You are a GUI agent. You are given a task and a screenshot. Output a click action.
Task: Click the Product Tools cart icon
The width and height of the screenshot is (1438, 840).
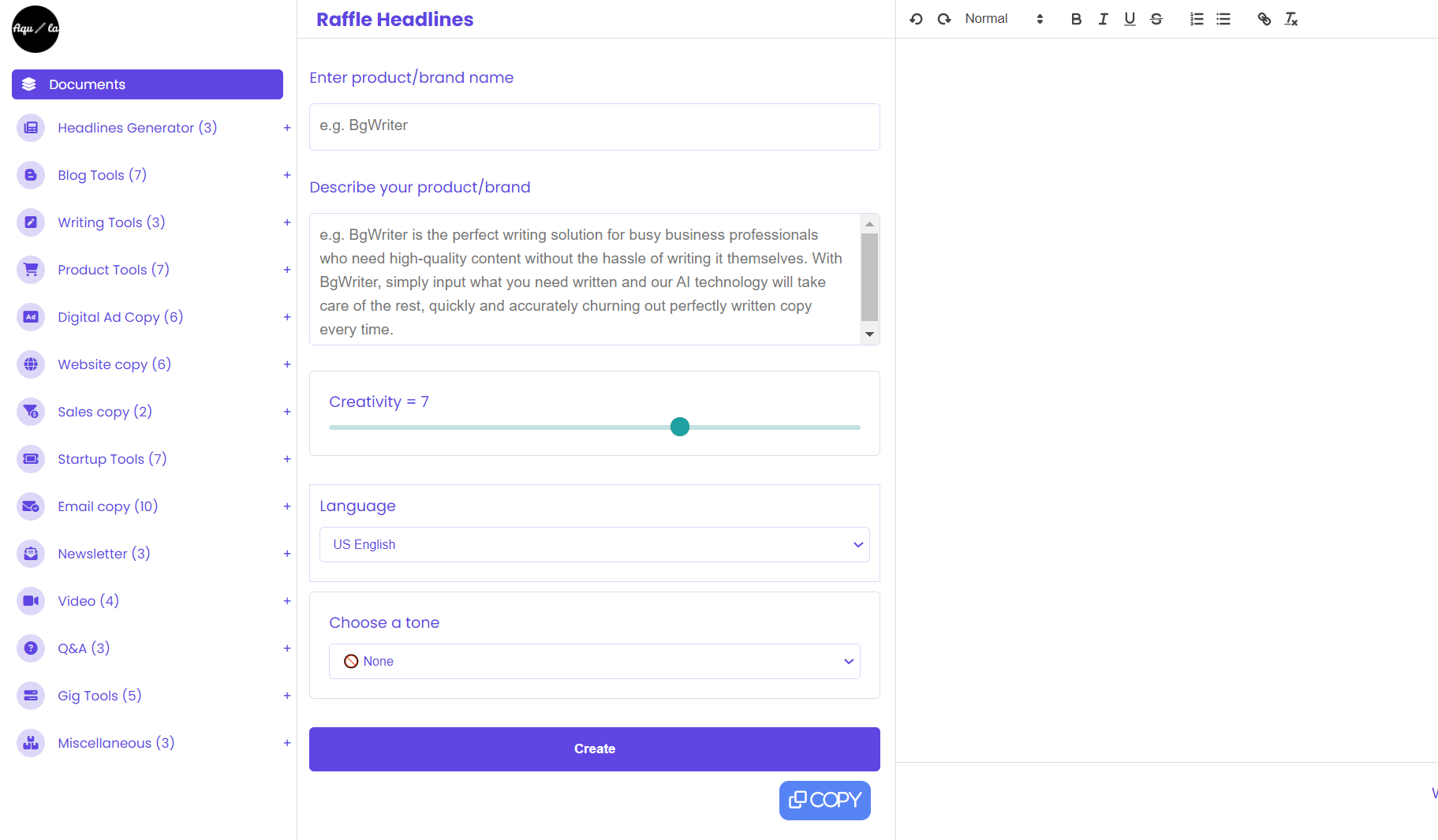(x=31, y=270)
